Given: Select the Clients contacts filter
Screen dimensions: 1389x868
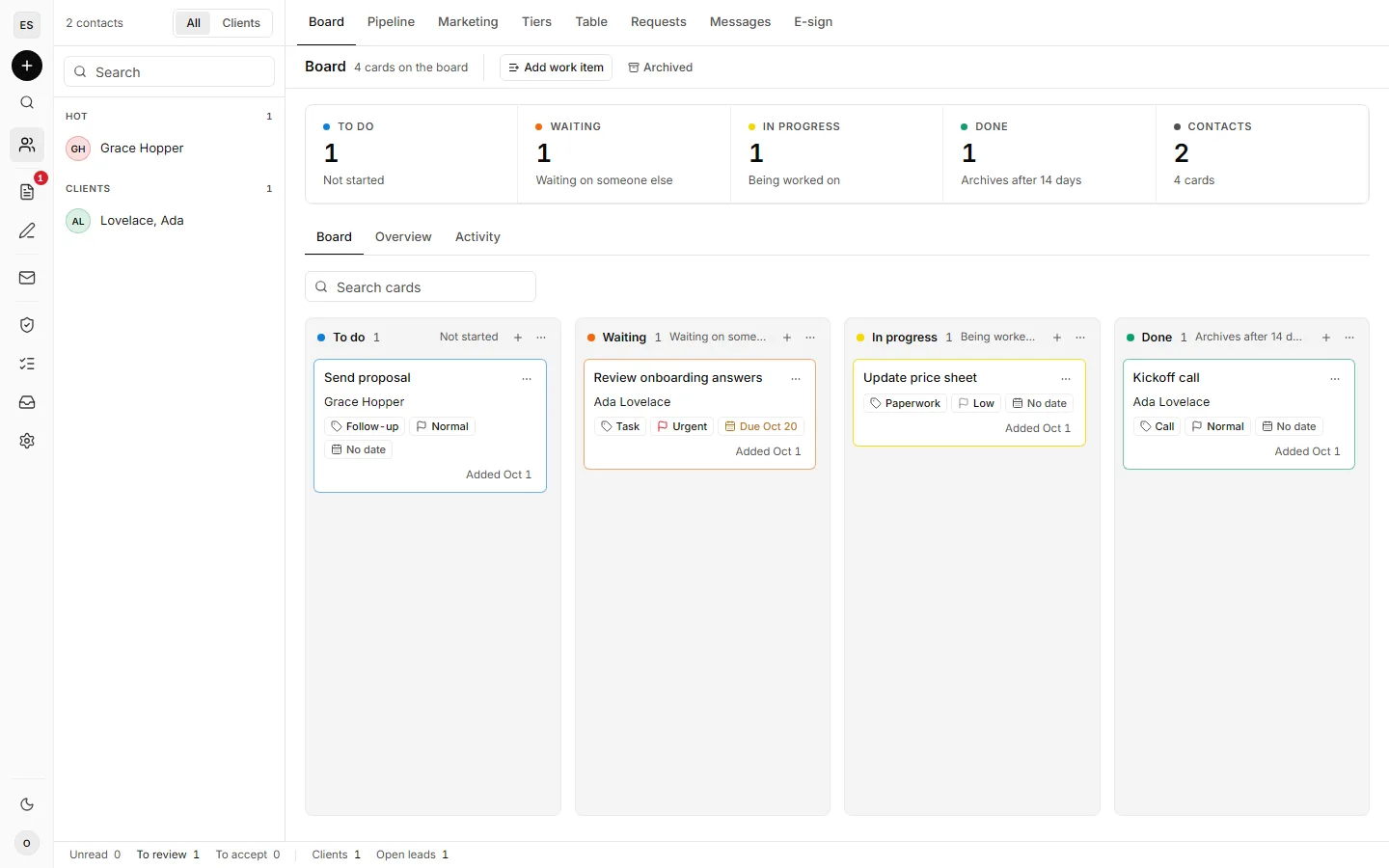Looking at the screenshot, I should point(241,23).
